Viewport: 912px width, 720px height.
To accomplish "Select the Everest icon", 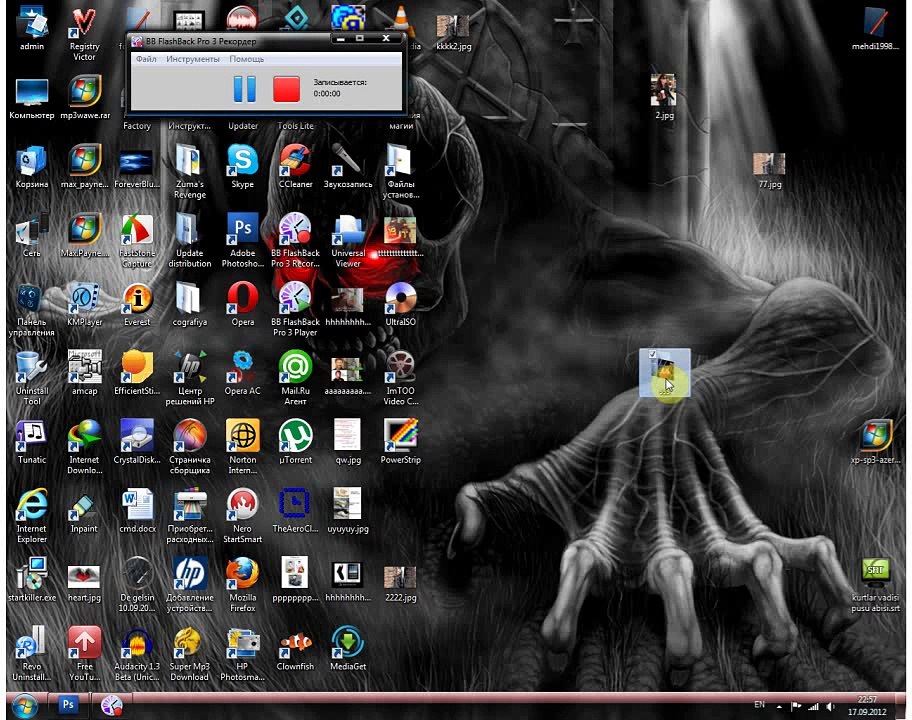I will 137,304.
